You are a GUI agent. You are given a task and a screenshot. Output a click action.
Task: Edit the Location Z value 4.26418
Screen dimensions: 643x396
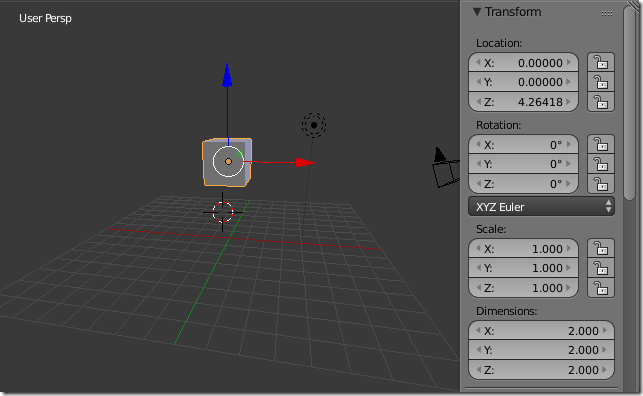pos(523,102)
